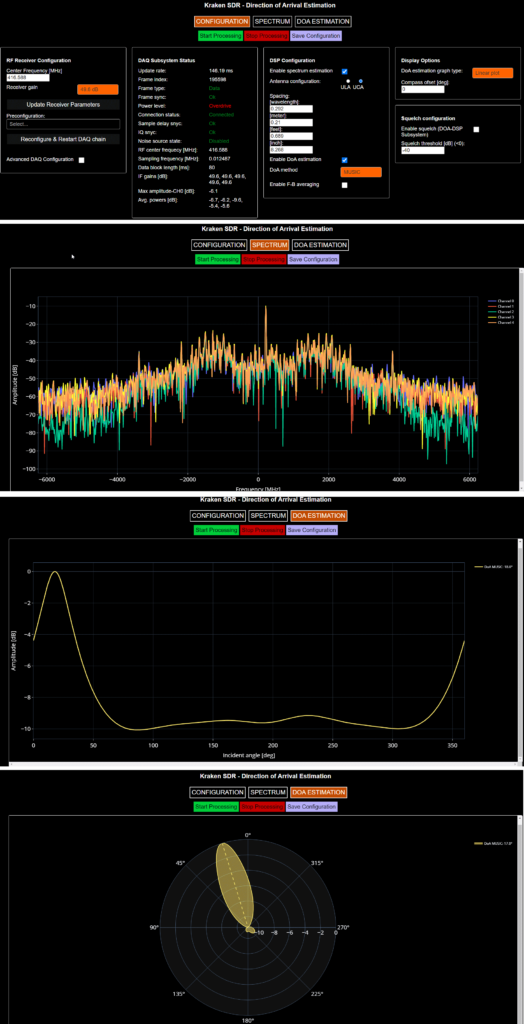Click the Sampling frequency 0.012487 value
Screen dimensions: 524x1024
tap(221, 159)
